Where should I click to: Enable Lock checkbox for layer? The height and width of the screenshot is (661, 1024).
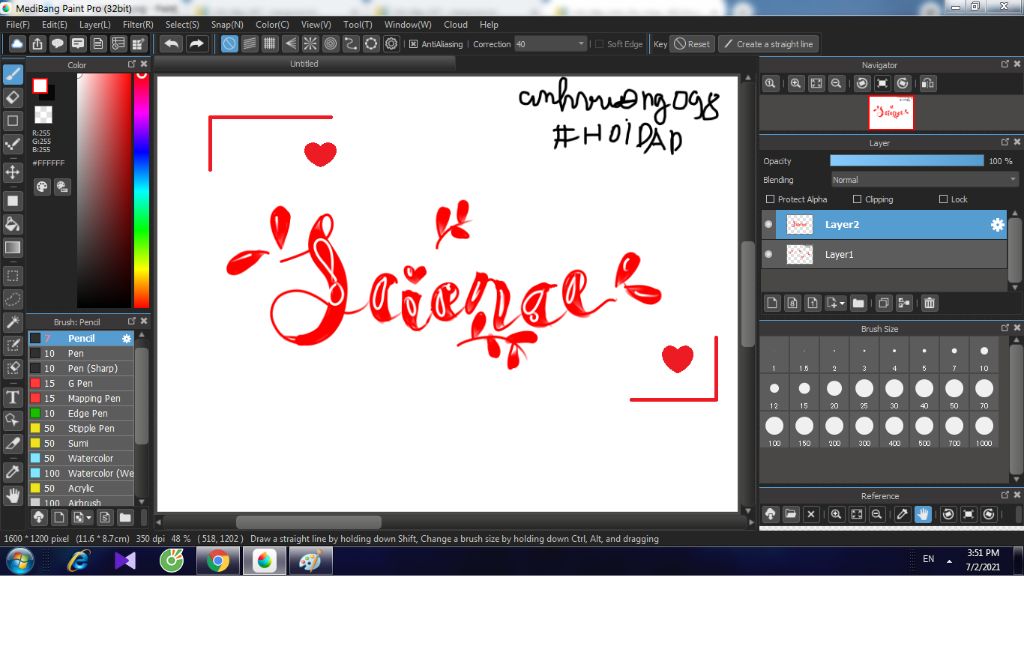click(x=943, y=199)
